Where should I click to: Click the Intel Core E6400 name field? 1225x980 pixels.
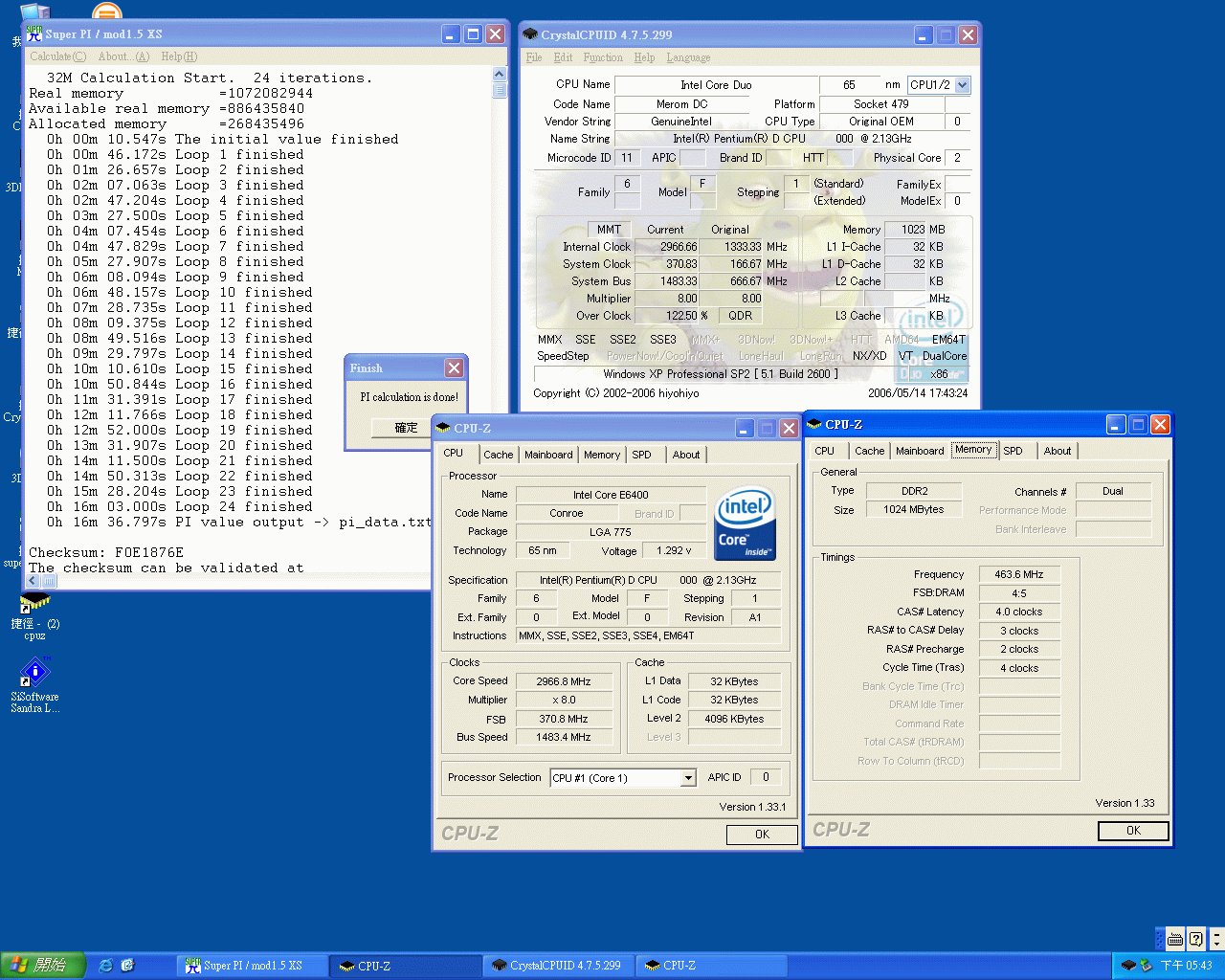tap(611, 495)
